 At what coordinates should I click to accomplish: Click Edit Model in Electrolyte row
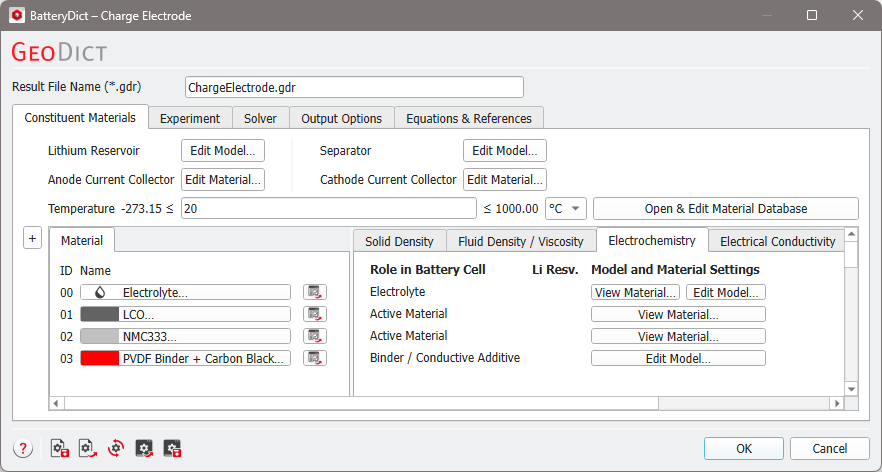click(726, 293)
